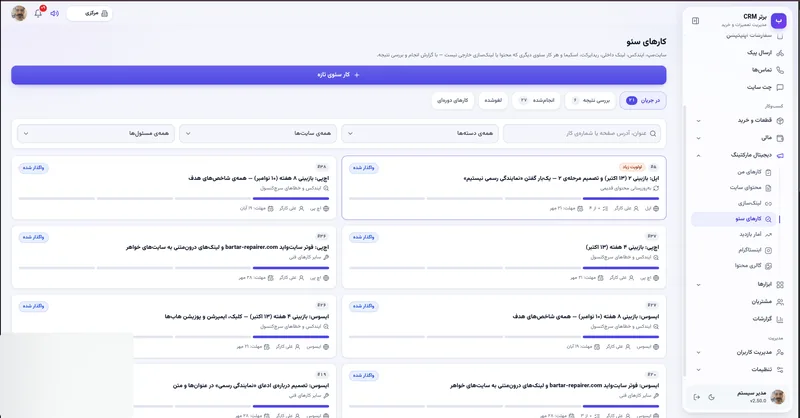Switch to the کارهای دوره‌ای tab
The image size is (800, 418).
[x=453, y=101]
